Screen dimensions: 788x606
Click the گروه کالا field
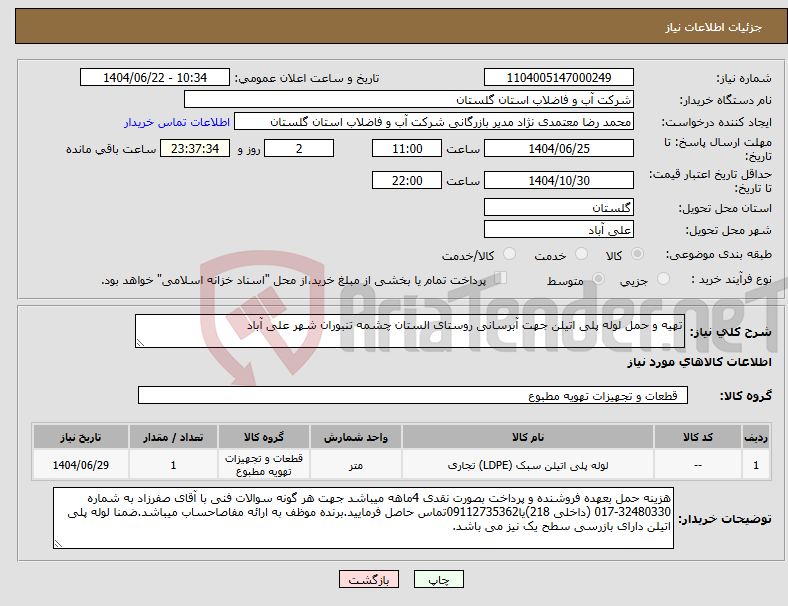click(x=413, y=395)
